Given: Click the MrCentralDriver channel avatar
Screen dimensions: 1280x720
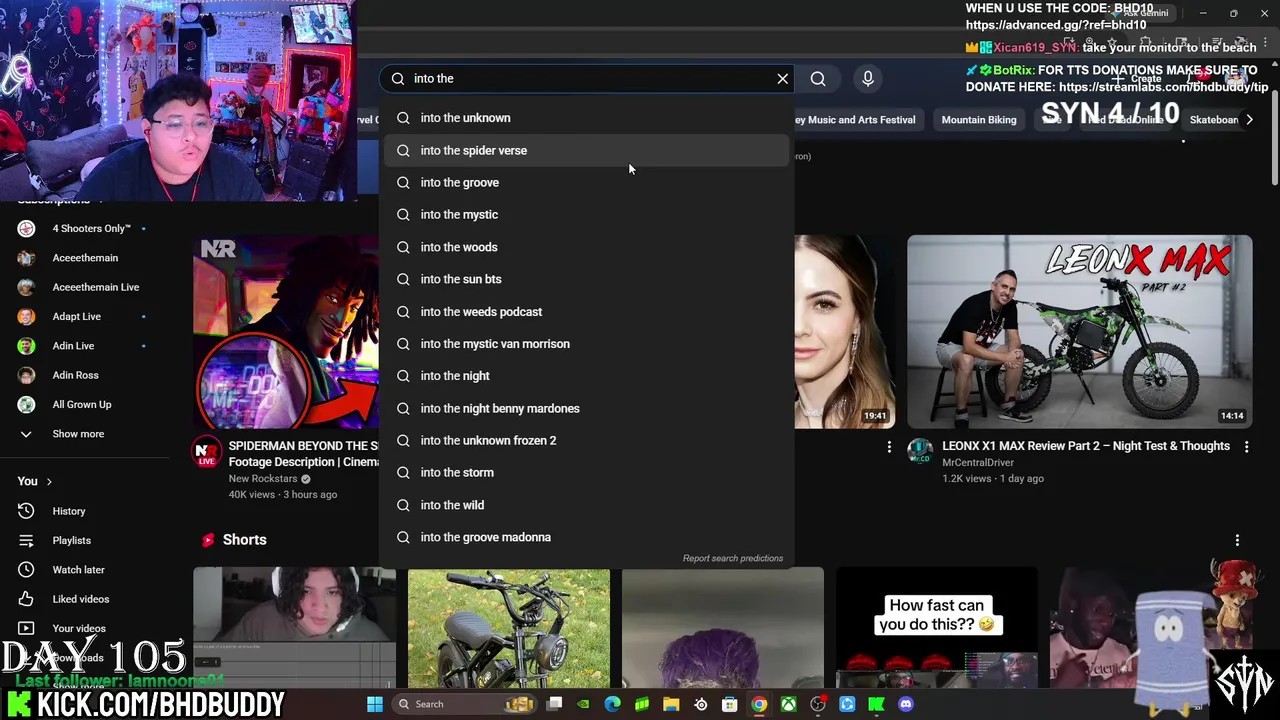Looking at the screenshot, I should pyautogui.click(x=920, y=451).
